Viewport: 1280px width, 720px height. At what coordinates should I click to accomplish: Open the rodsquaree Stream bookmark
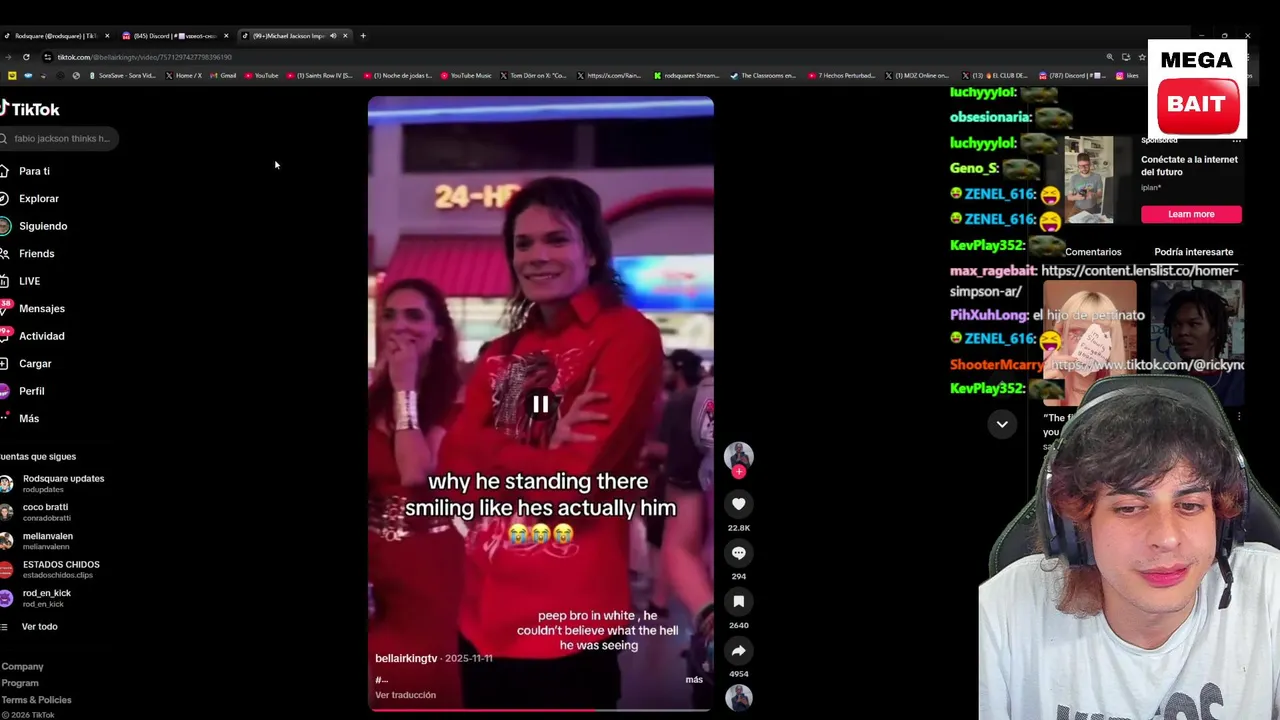click(x=687, y=75)
